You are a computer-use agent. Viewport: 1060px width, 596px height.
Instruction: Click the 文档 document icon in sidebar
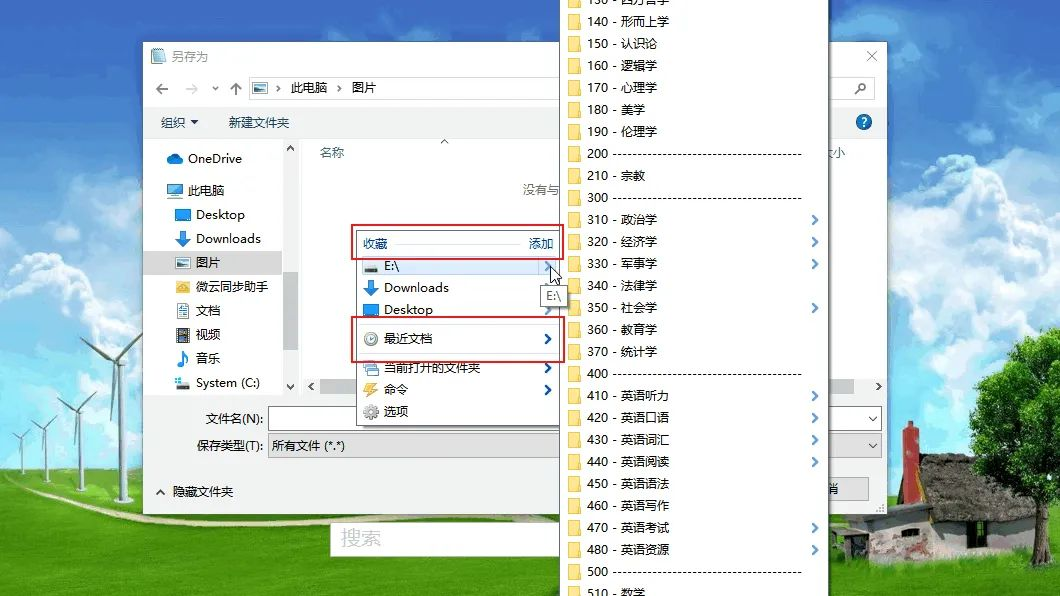183,311
